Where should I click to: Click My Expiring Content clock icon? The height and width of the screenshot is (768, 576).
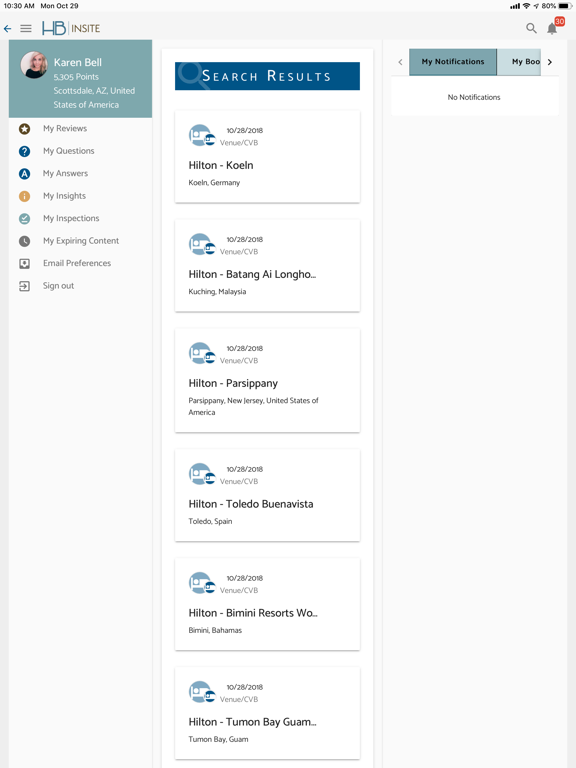(24, 241)
